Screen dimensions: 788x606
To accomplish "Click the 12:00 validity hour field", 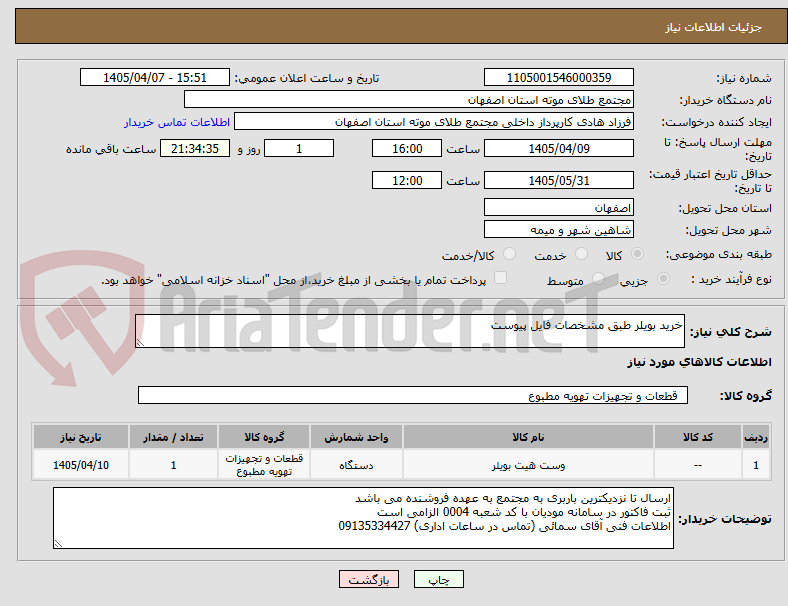I will 407,180.
